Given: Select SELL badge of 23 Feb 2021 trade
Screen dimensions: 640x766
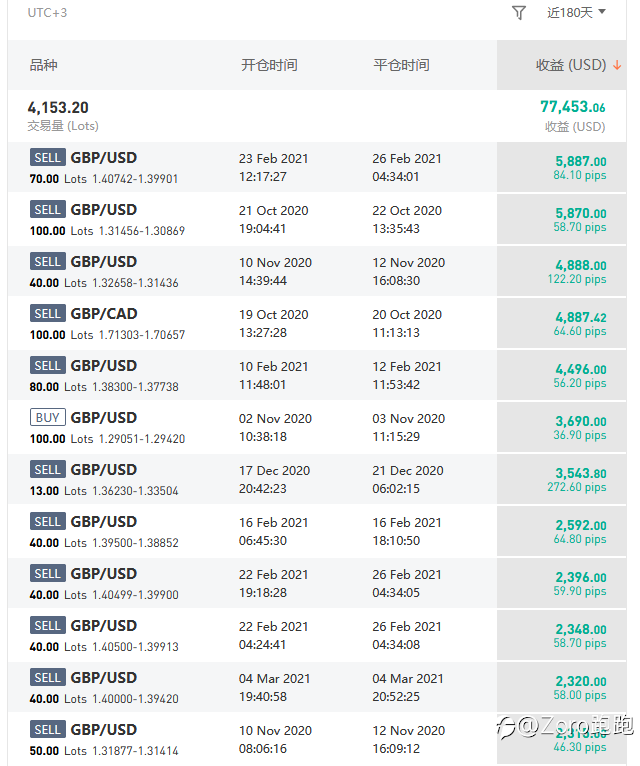Looking at the screenshot, I should (x=47, y=158).
